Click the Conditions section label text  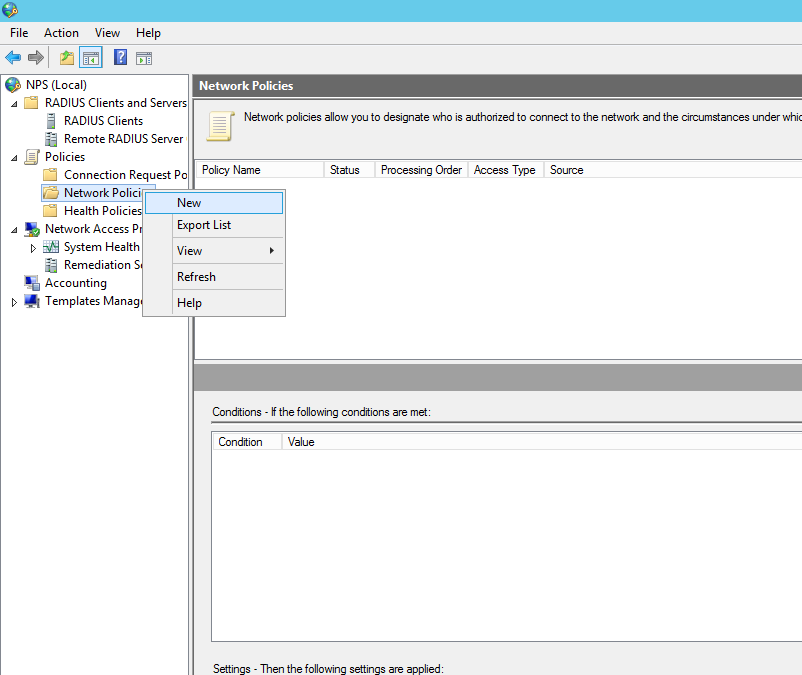click(x=322, y=412)
